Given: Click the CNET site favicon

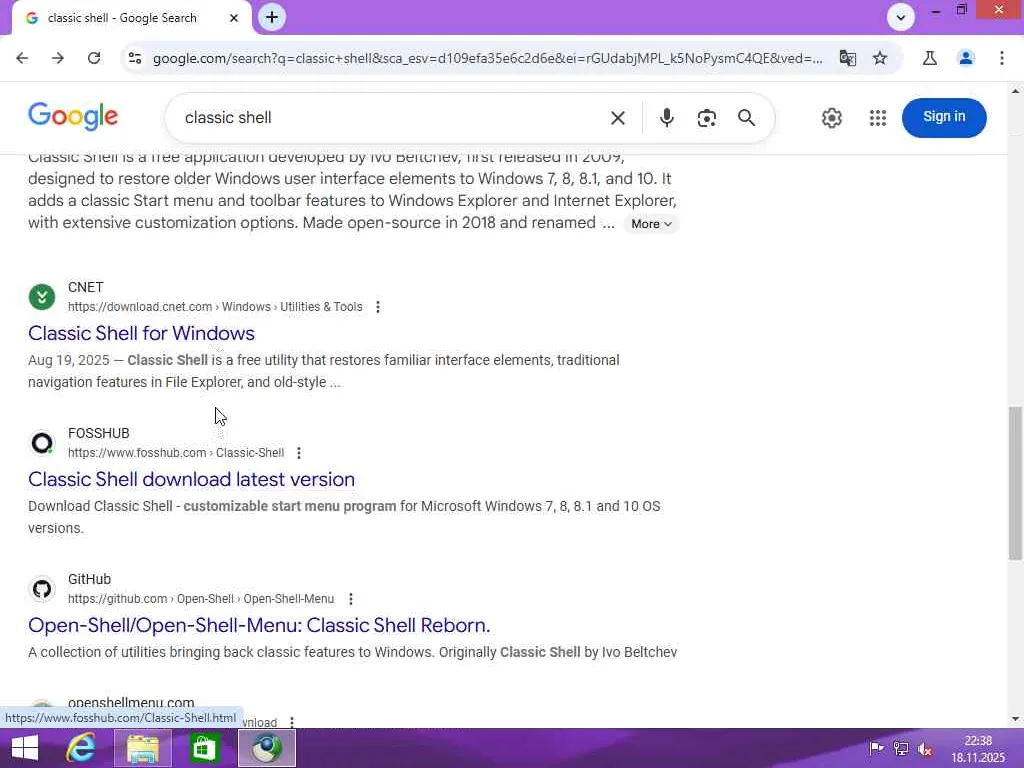Looking at the screenshot, I should (42, 297).
